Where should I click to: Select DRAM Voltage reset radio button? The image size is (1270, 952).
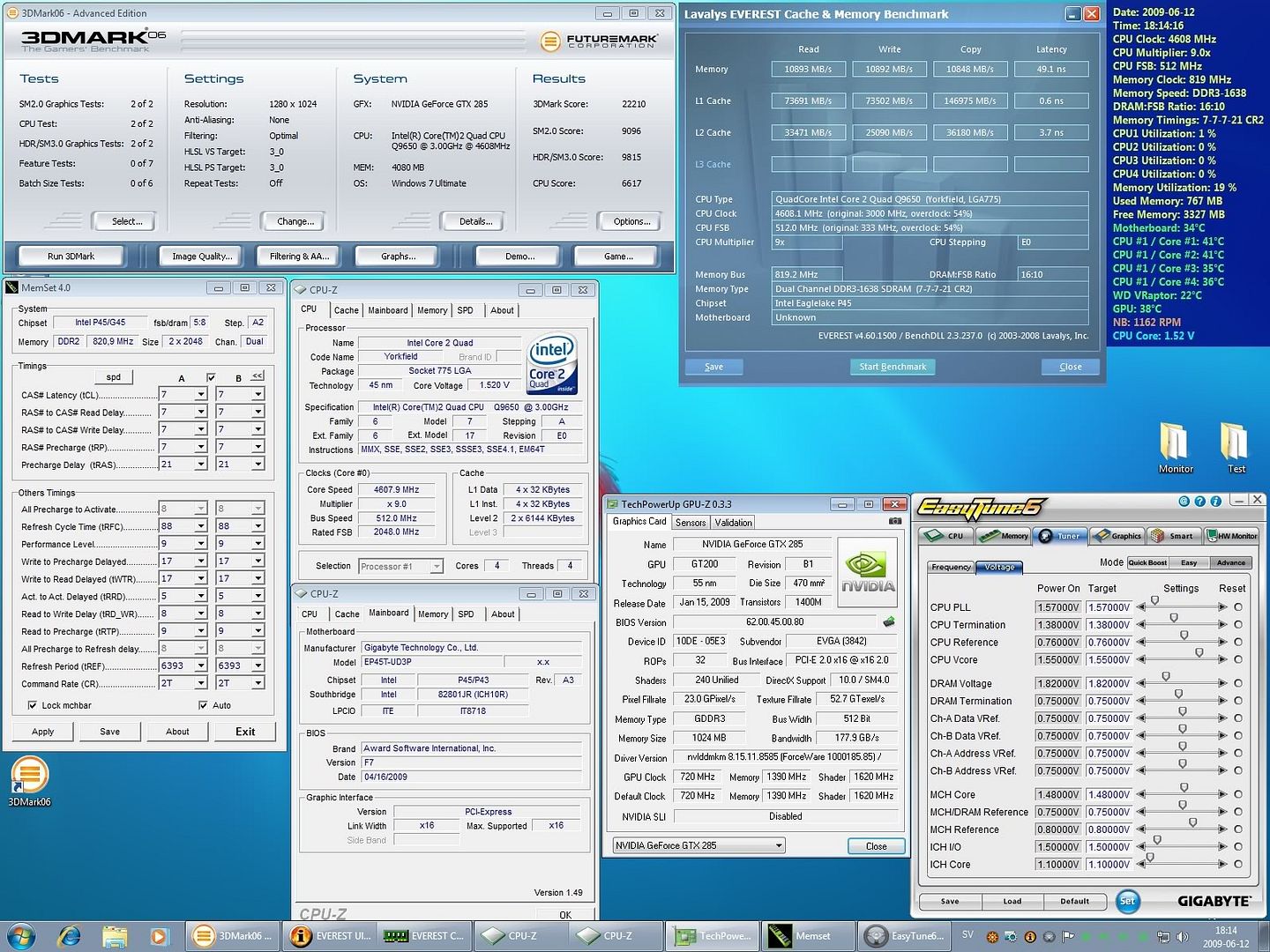1238,683
